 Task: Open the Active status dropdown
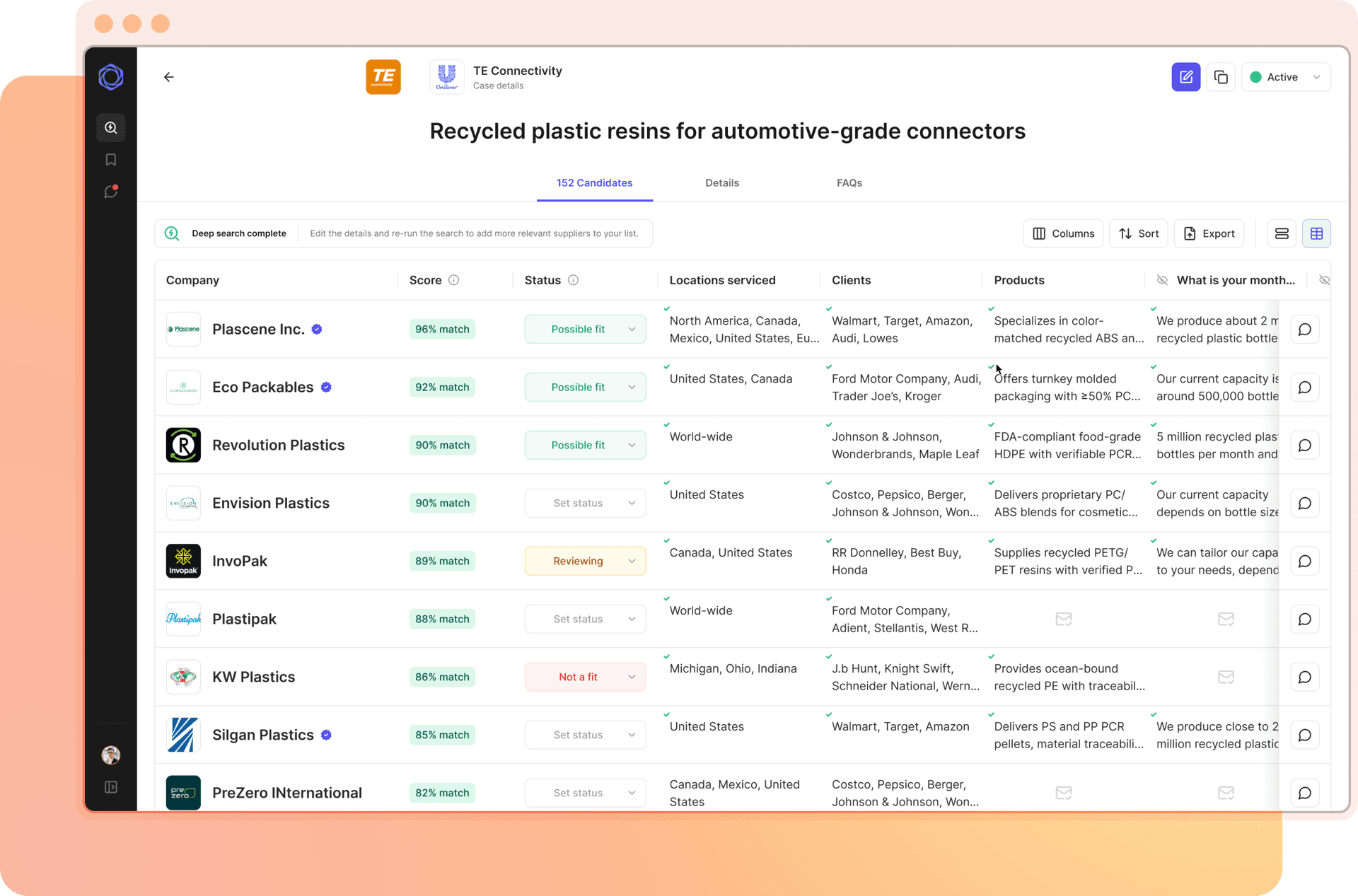[1286, 77]
